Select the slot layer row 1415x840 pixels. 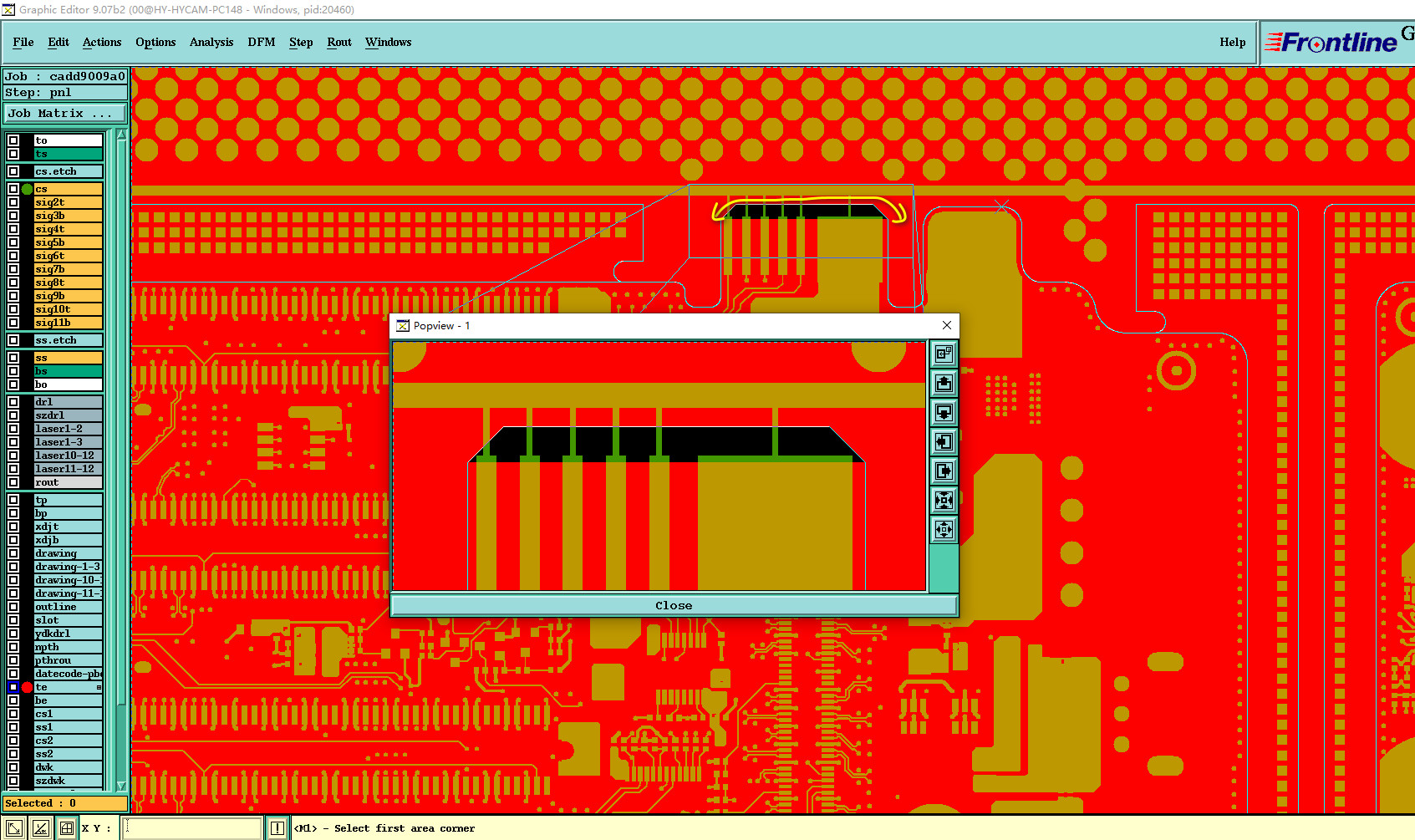click(x=68, y=620)
